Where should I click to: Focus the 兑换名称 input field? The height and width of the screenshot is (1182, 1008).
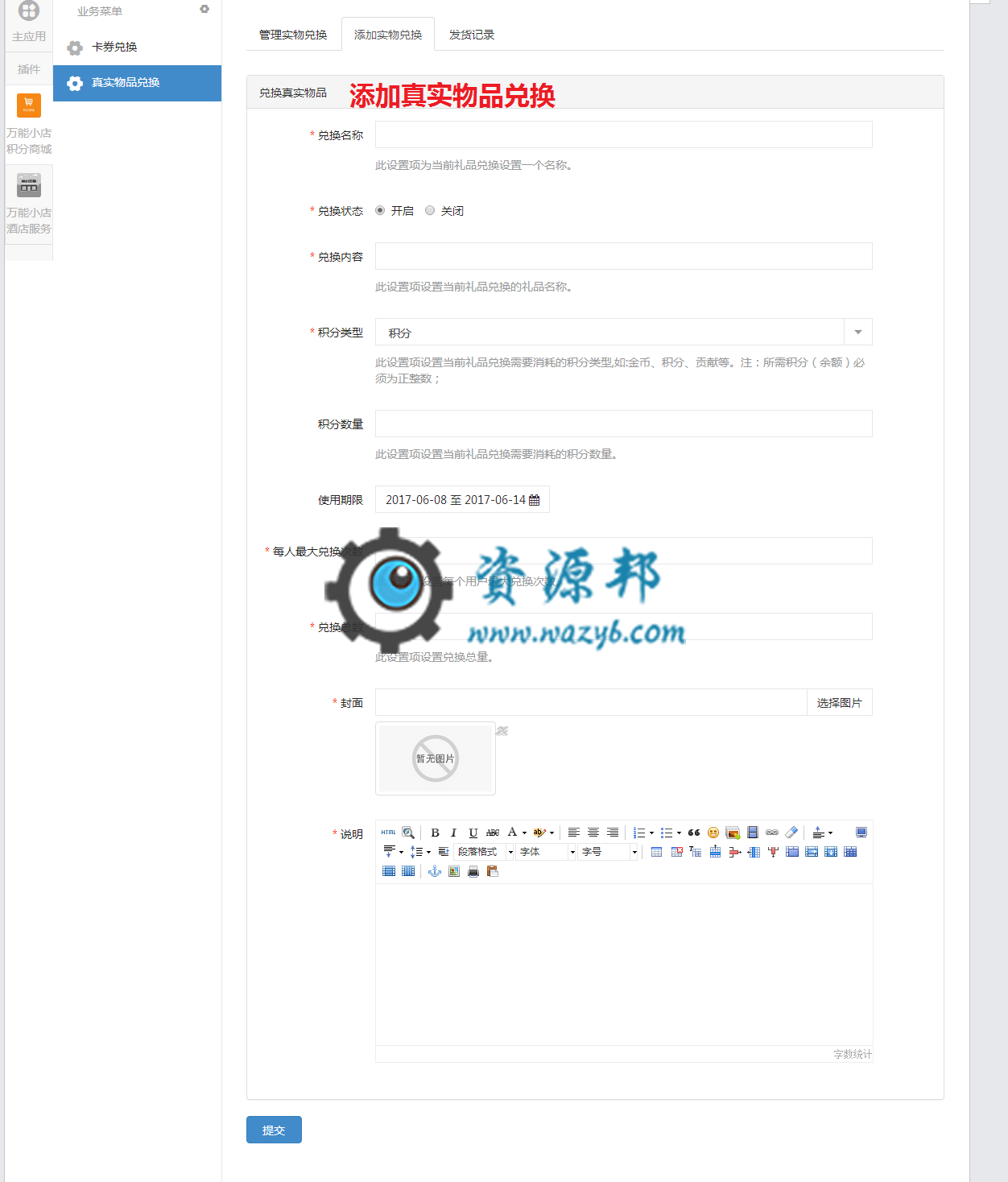coord(624,134)
